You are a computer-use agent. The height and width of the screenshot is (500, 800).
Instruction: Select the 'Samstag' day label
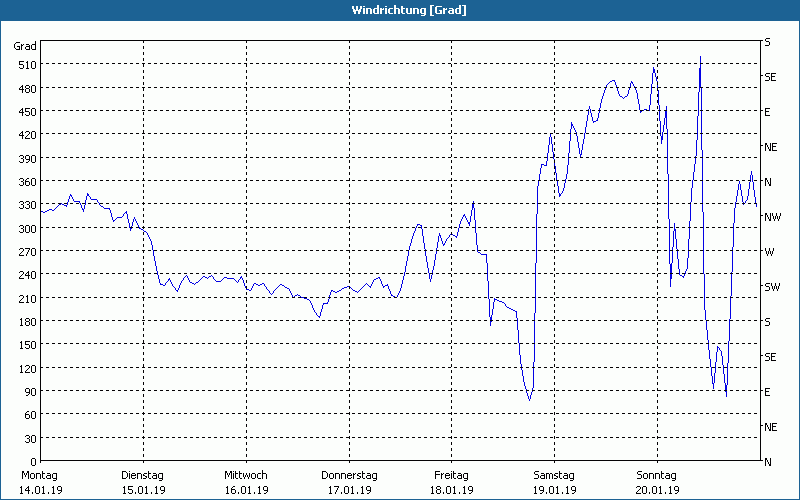554,476
